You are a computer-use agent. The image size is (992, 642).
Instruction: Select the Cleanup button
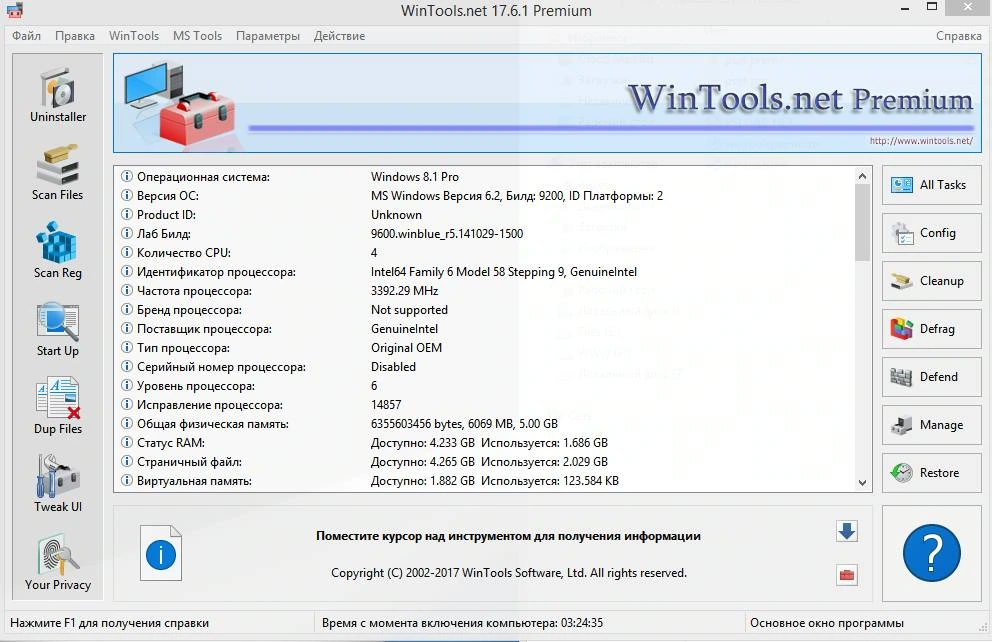coord(931,281)
